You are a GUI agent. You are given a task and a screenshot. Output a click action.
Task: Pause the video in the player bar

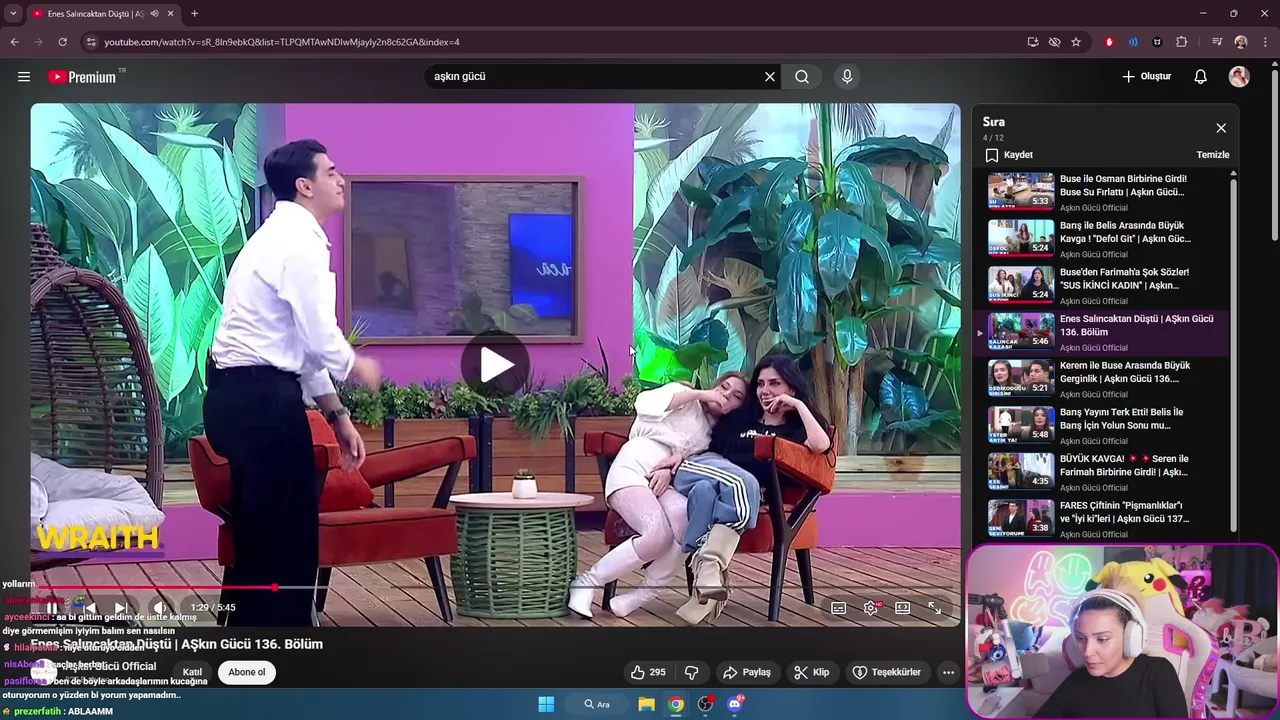click(x=52, y=608)
